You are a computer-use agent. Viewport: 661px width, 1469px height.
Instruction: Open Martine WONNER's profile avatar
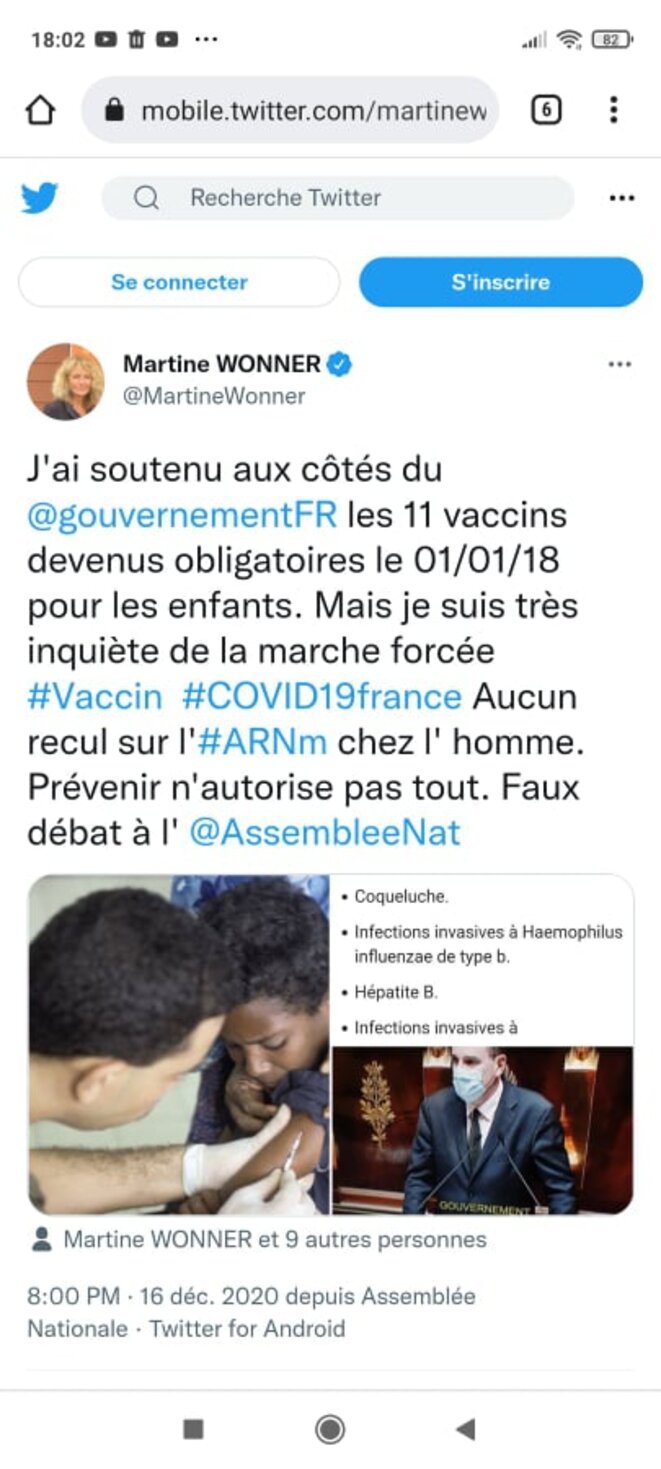pyautogui.click(x=65, y=381)
